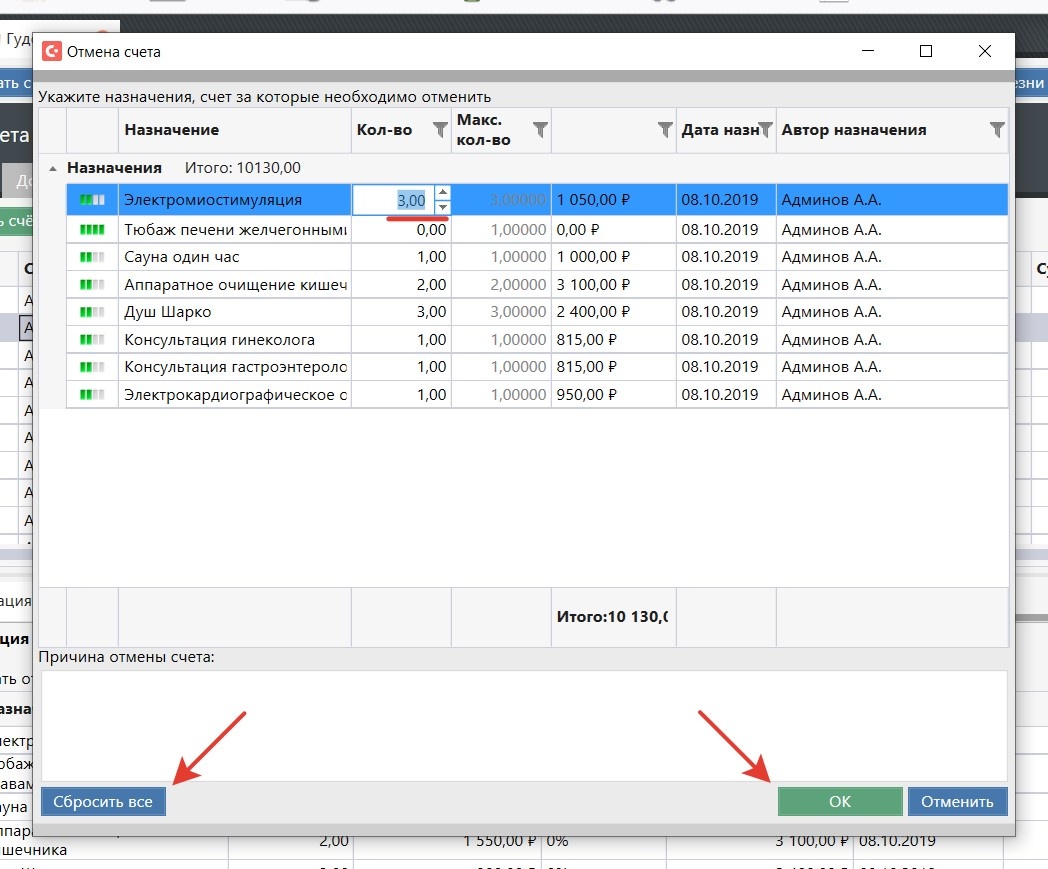Click the Отменить button

957,801
